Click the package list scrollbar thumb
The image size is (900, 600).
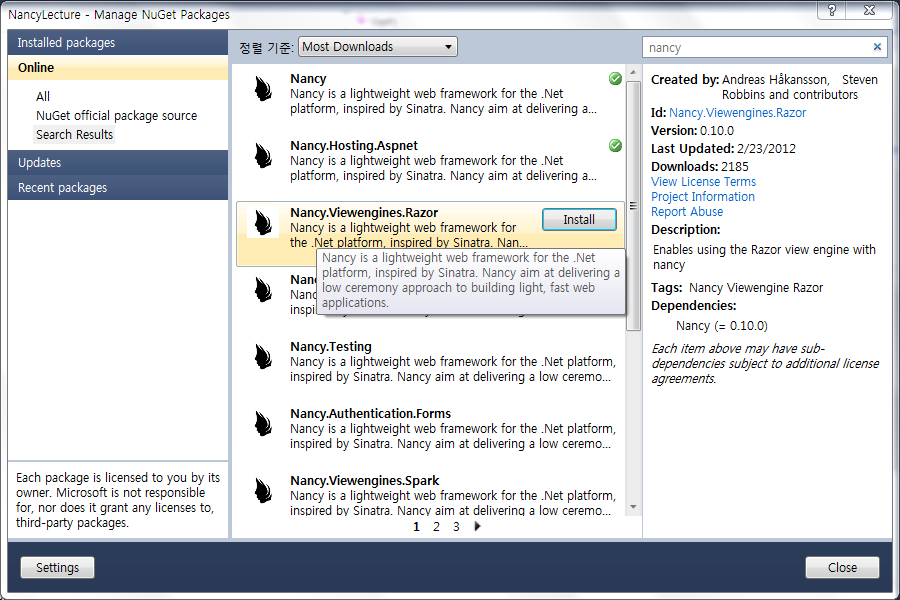coord(633,206)
